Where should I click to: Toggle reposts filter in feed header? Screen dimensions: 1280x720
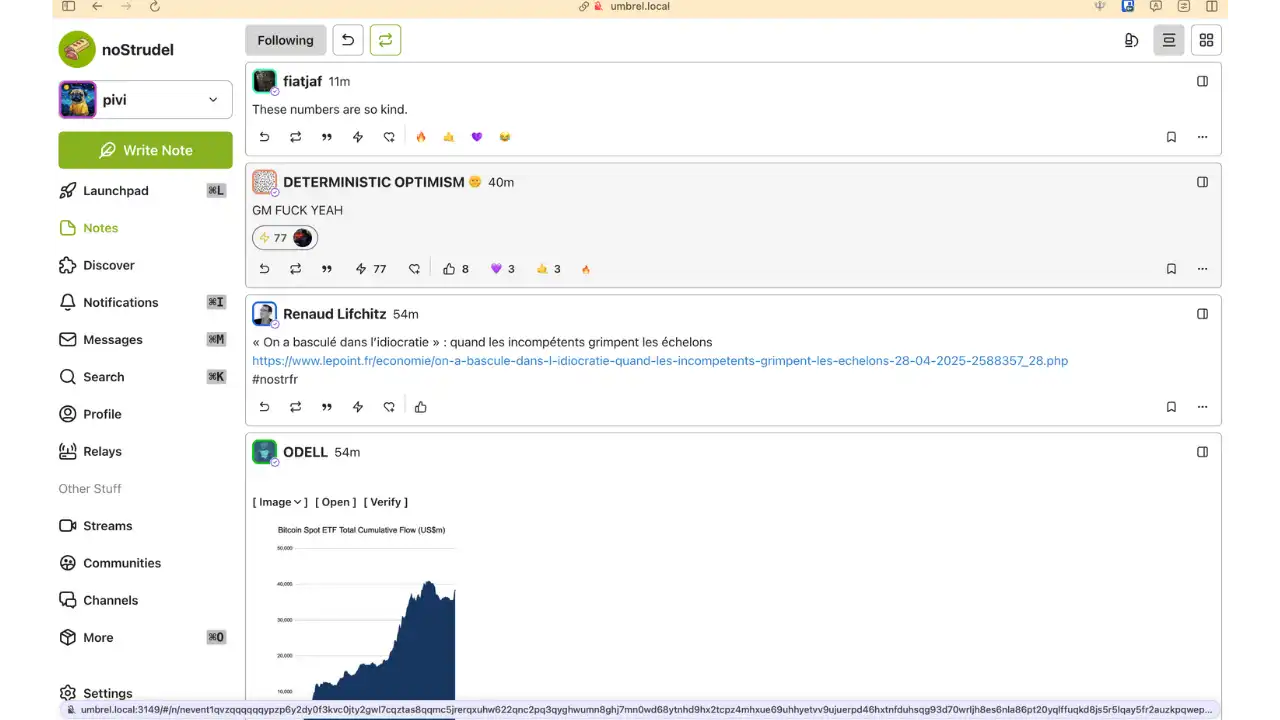[x=385, y=40]
